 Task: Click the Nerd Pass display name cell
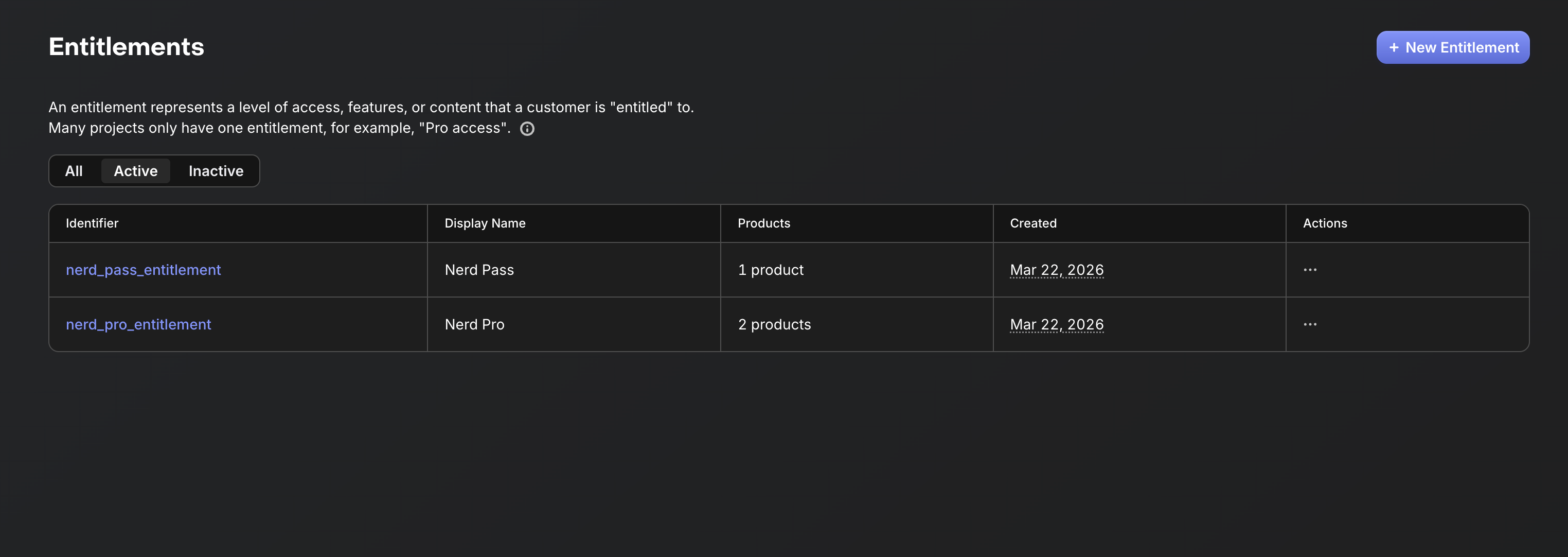[x=479, y=270]
